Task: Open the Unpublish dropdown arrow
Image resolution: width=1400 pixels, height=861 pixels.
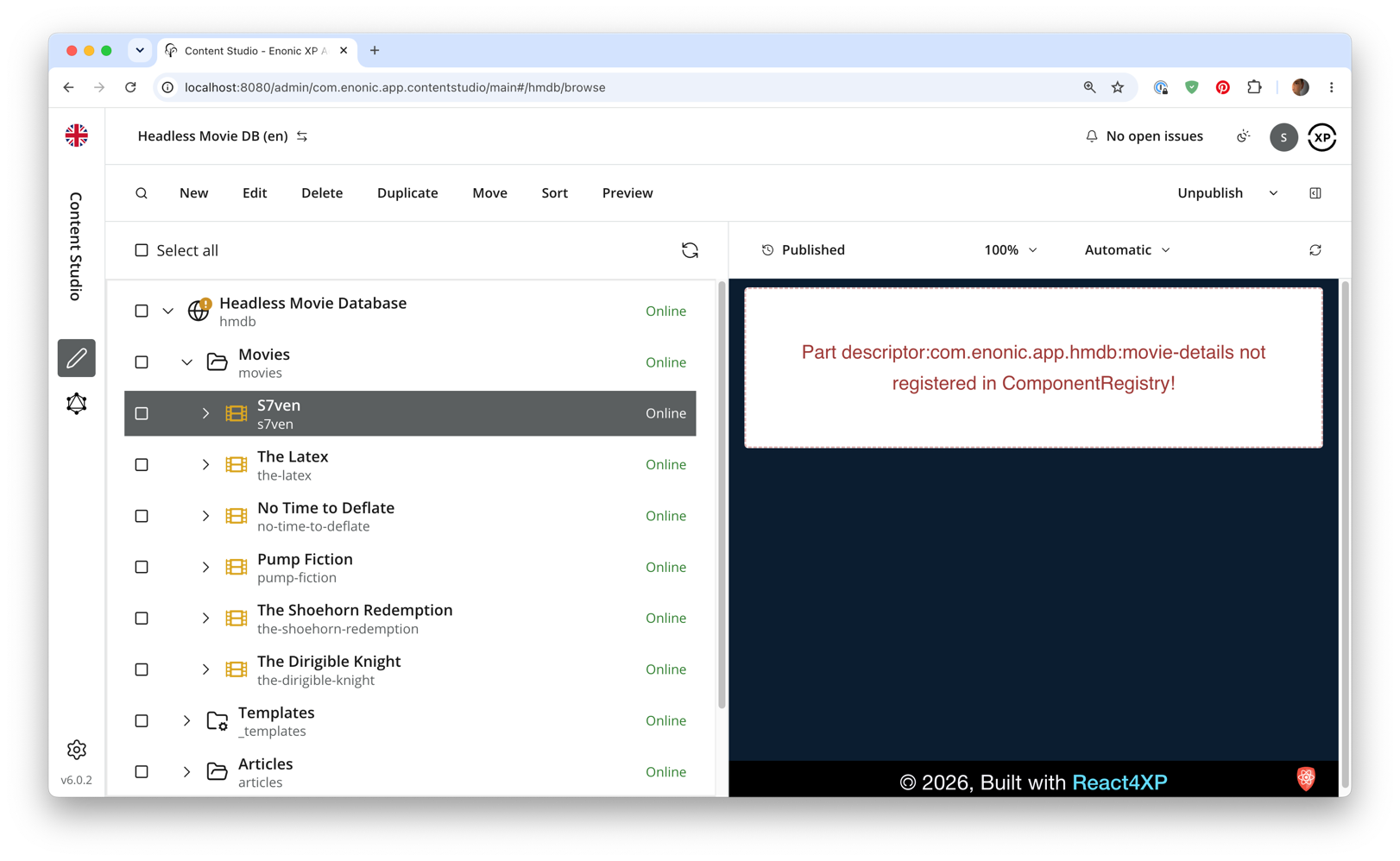Action: (1273, 193)
